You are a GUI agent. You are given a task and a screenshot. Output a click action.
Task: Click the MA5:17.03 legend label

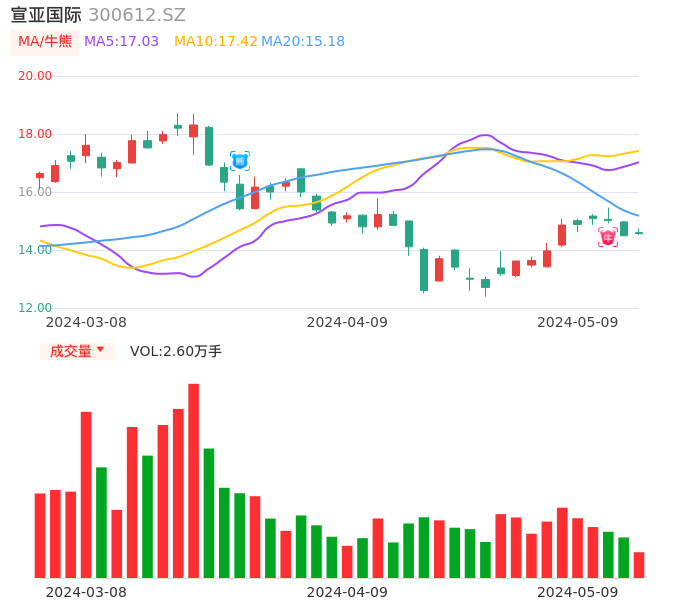(x=121, y=42)
